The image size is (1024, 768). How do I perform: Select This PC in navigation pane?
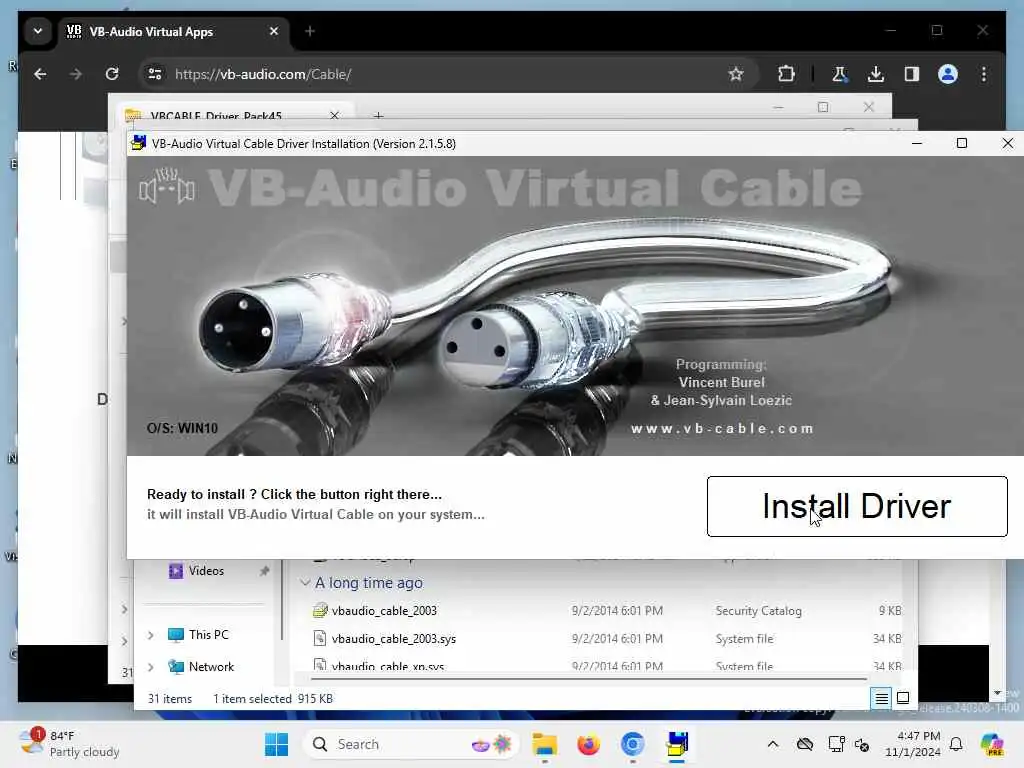click(209, 635)
